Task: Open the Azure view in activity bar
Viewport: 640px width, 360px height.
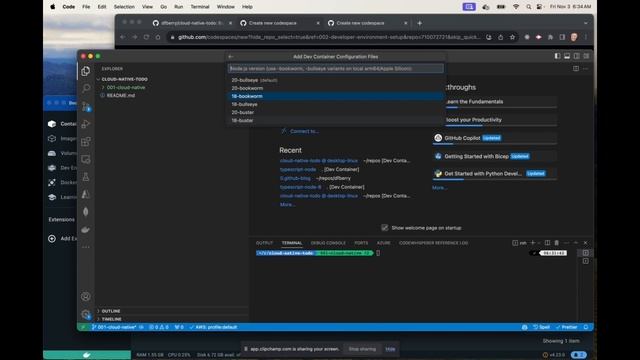Action: [x=86, y=194]
